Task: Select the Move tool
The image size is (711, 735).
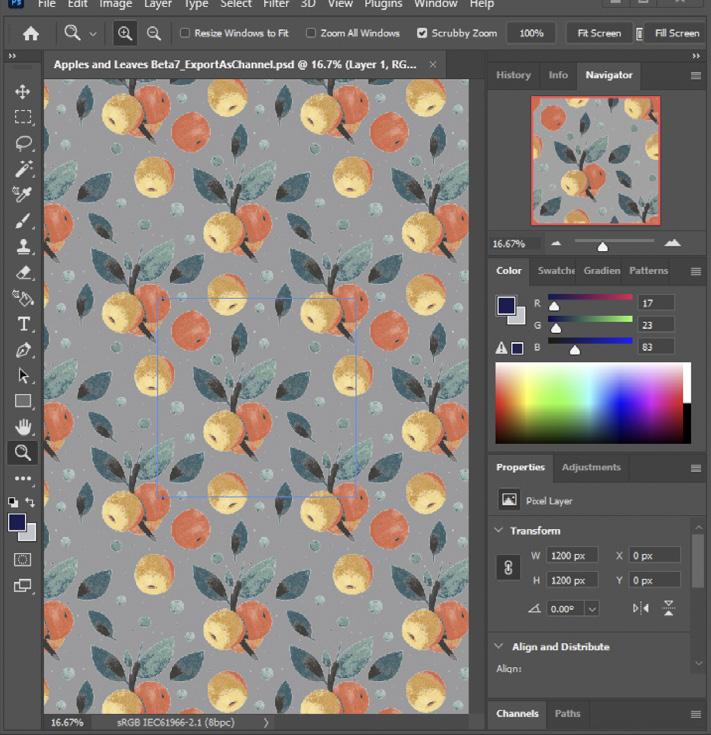Action: (x=23, y=91)
